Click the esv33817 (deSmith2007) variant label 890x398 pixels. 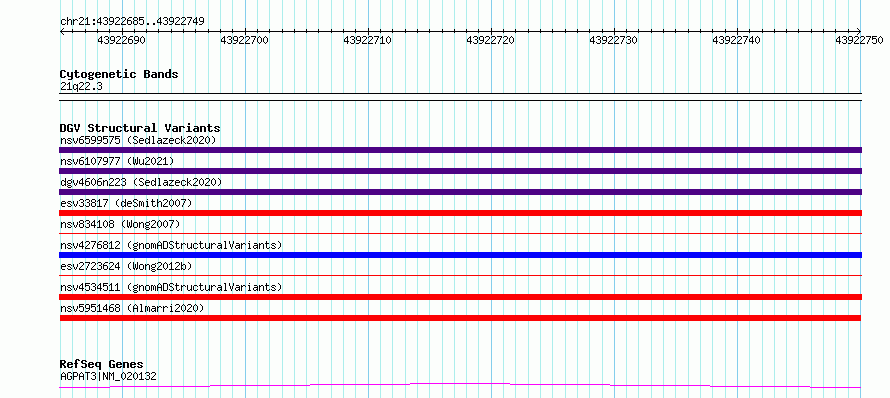[x=126, y=203]
